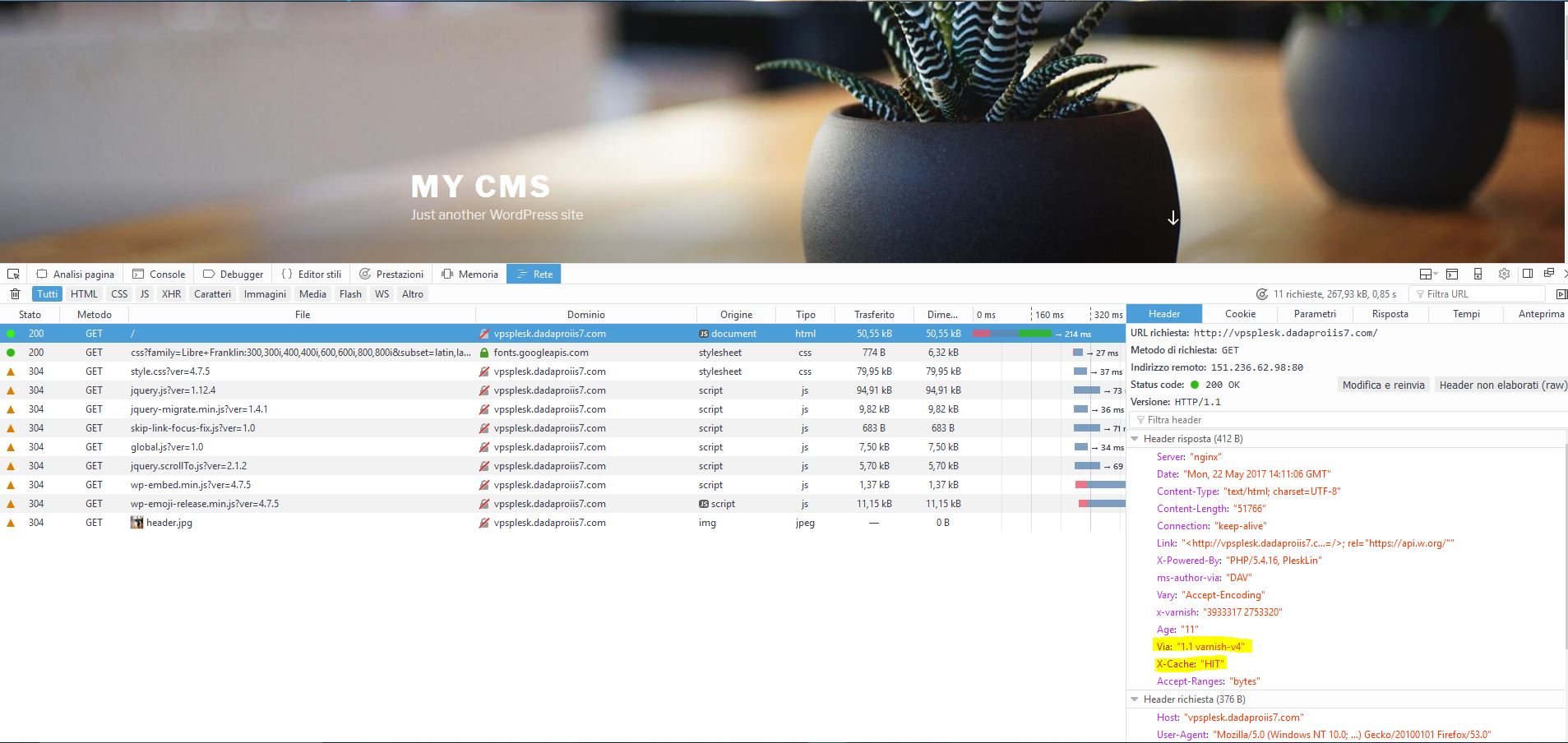Switch to the Prestazioni tab
Screen dimensions: 1568x743
tap(391, 274)
